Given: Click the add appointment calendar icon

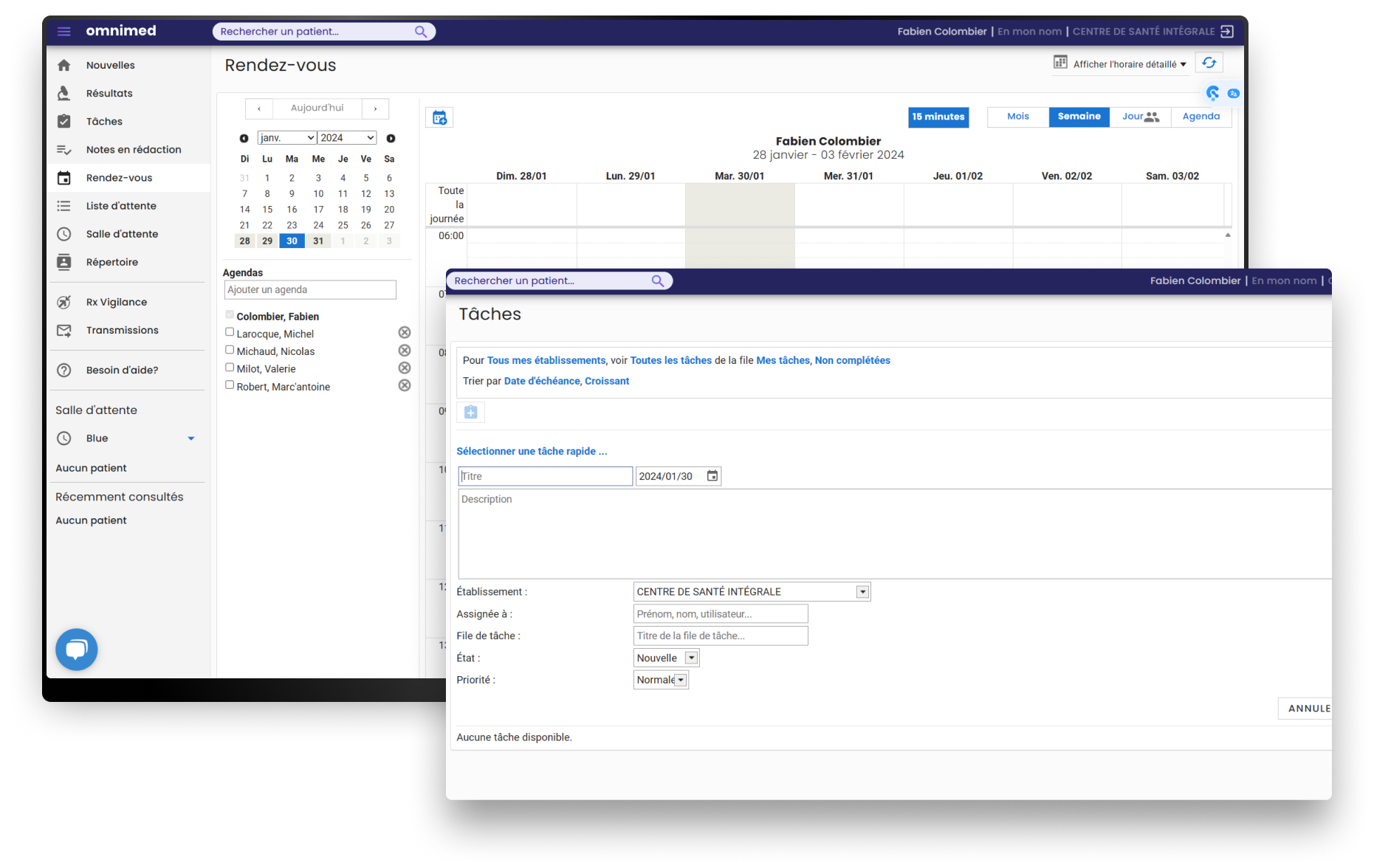Looking at the screenshot, I should (x=439, y=117).
